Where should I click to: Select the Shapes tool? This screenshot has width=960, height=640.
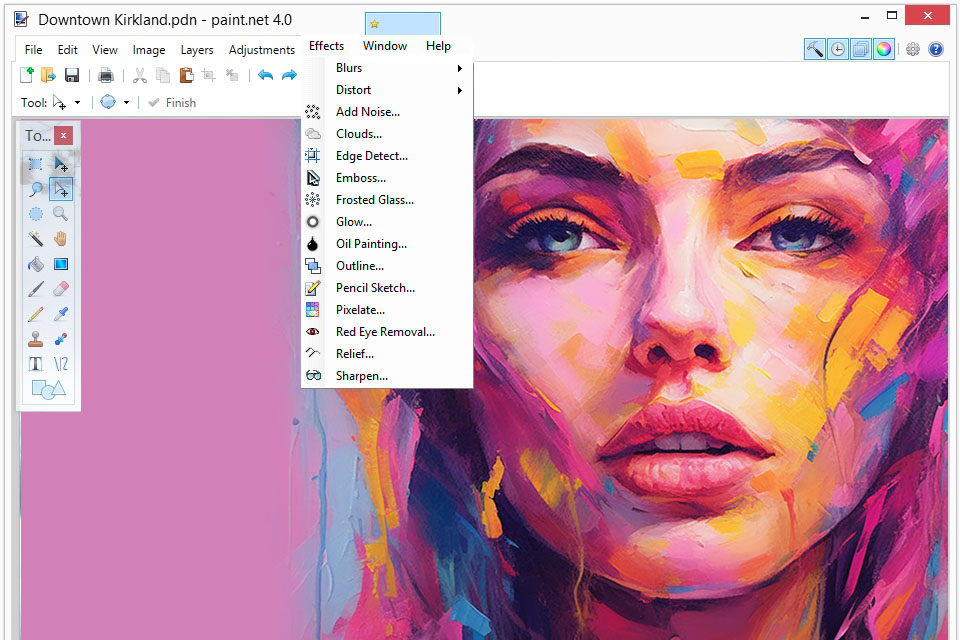tap(48, 389)
